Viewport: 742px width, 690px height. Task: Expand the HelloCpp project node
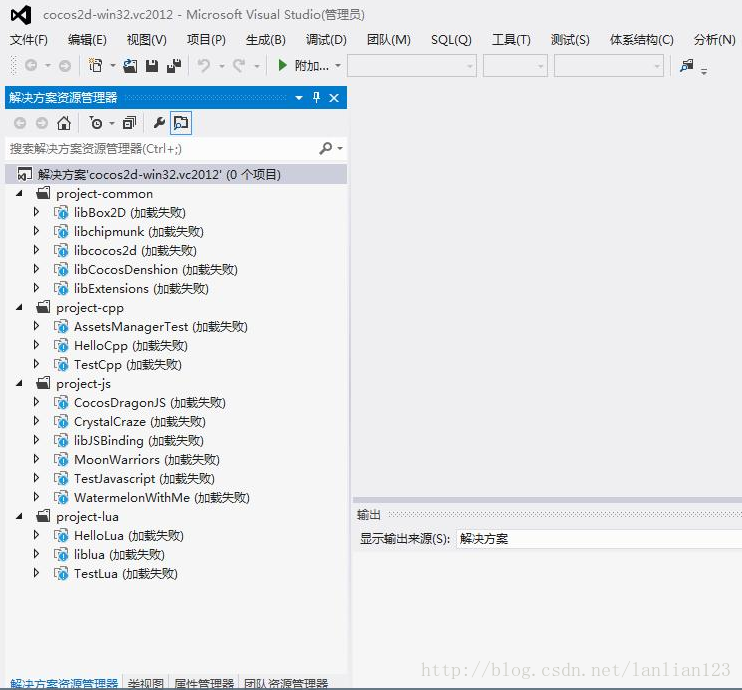click(36, 345)
